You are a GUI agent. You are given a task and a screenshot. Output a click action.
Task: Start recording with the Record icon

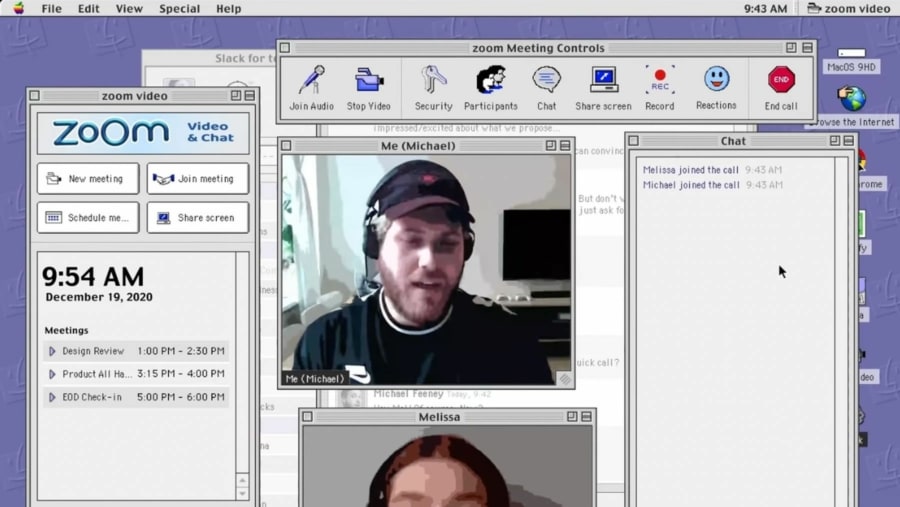pyautogui.click(x=659, y=81)
